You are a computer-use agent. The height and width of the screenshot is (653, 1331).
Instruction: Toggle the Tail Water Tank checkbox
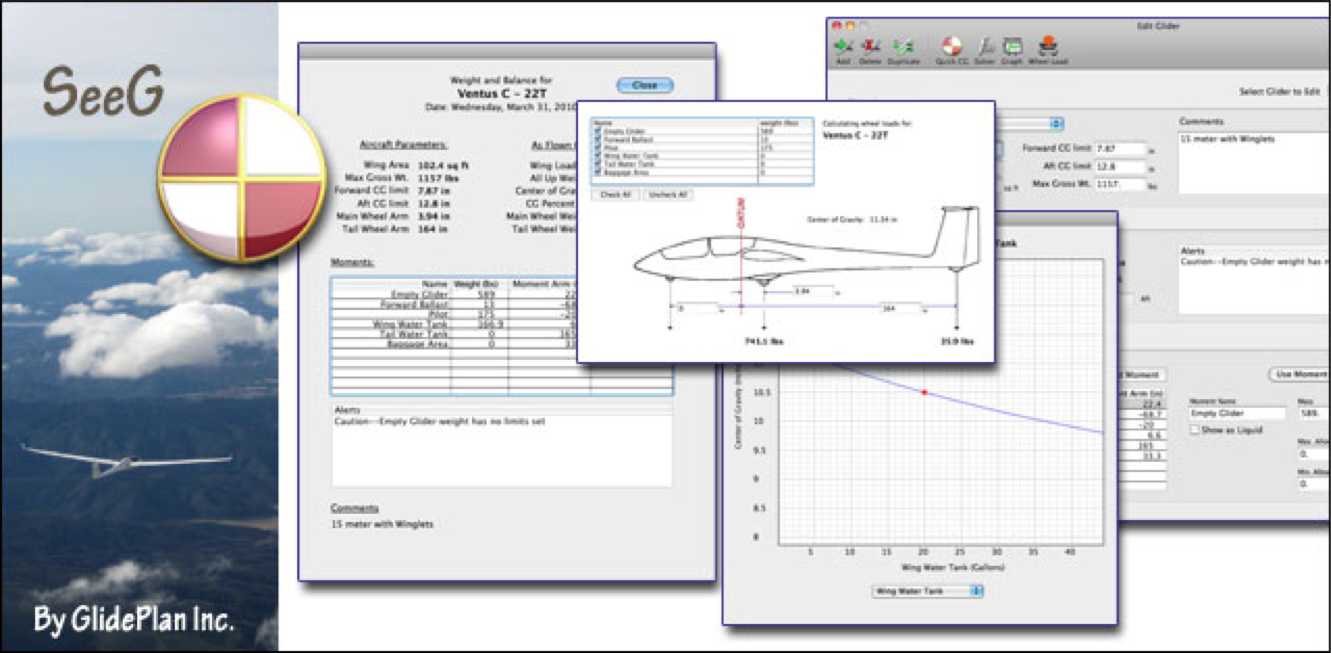(x=598, y=163)
